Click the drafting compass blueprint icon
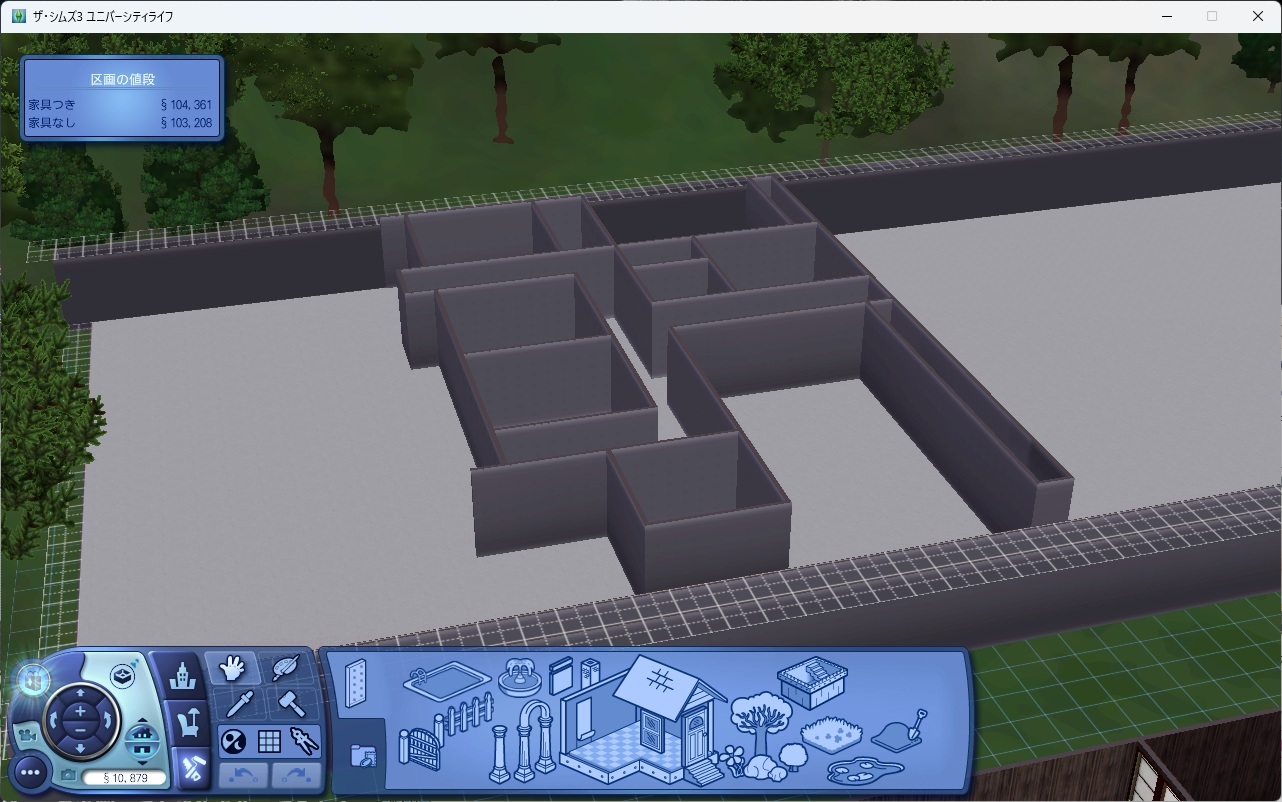 (304, 741)
